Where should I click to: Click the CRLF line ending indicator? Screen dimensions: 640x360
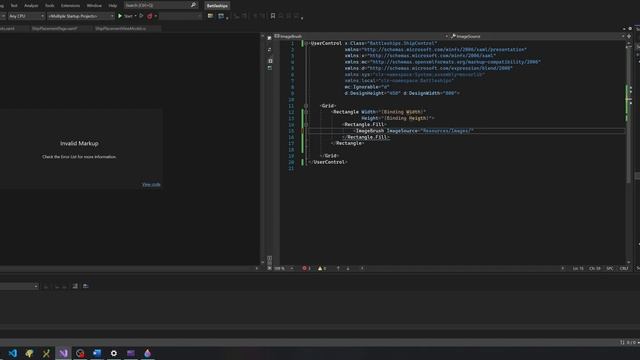click(x=624, y=269)
